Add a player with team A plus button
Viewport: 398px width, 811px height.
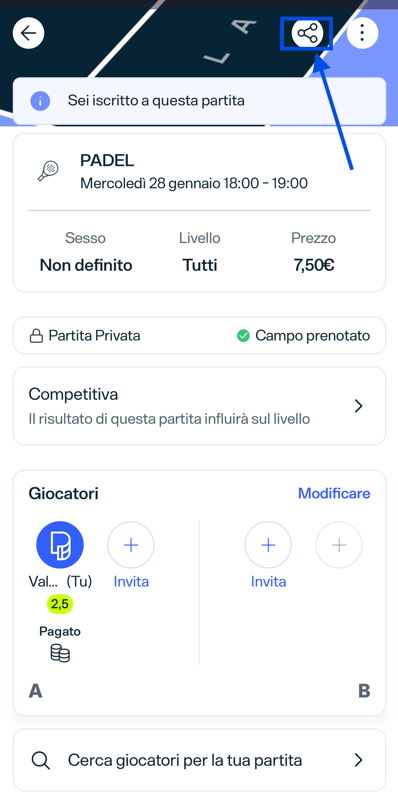click(x=131, y=545)
